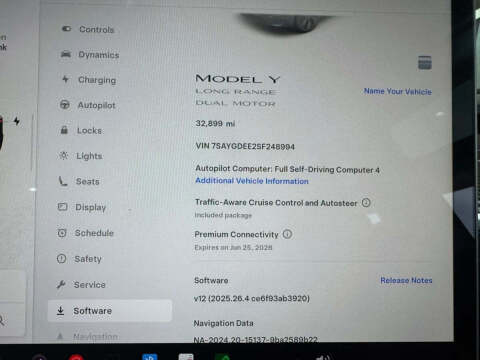Click the Seats seat icon

[63, 181]
